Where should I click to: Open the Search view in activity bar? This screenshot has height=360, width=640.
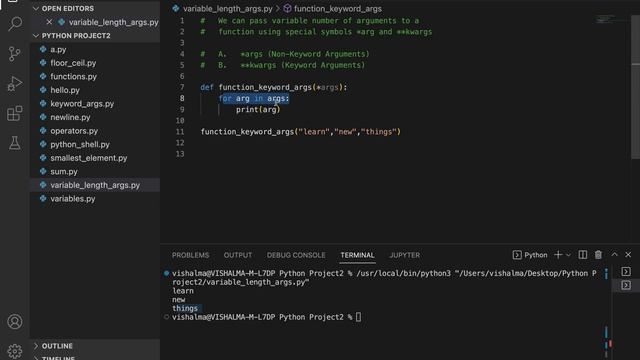tap(15, 23)
